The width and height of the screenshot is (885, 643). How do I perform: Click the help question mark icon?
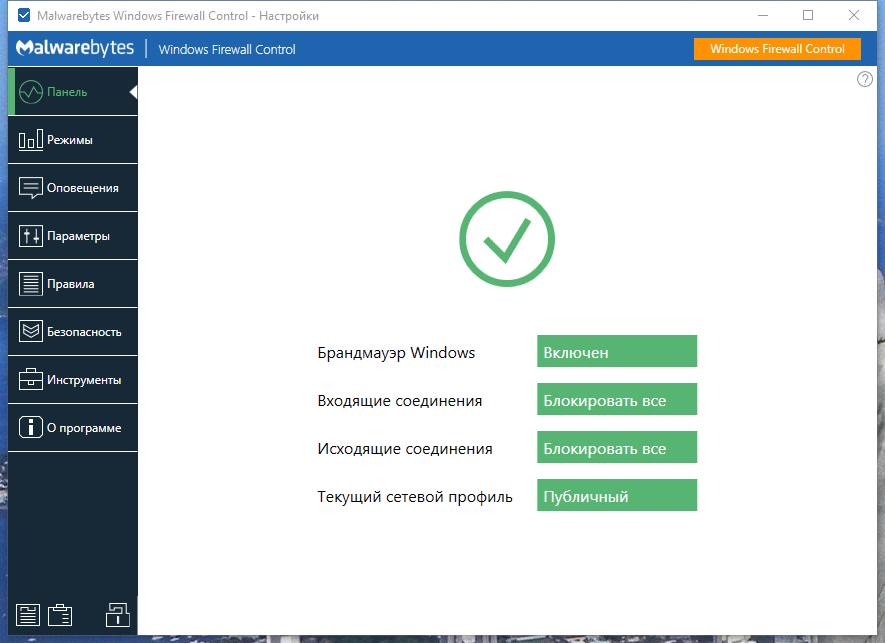(x=865, y=79)
